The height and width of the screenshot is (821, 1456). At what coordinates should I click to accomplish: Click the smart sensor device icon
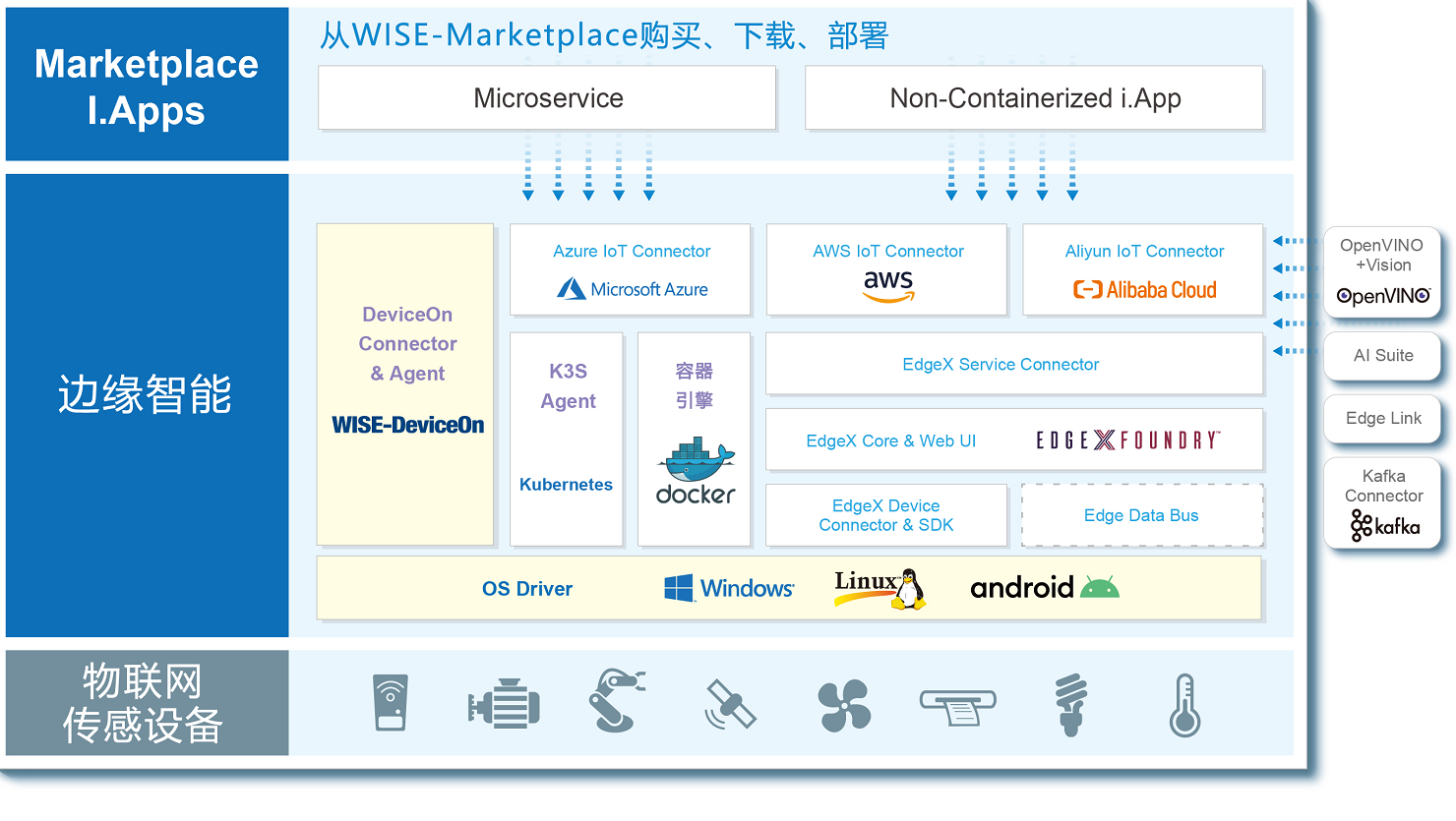[x=391, y=702]
